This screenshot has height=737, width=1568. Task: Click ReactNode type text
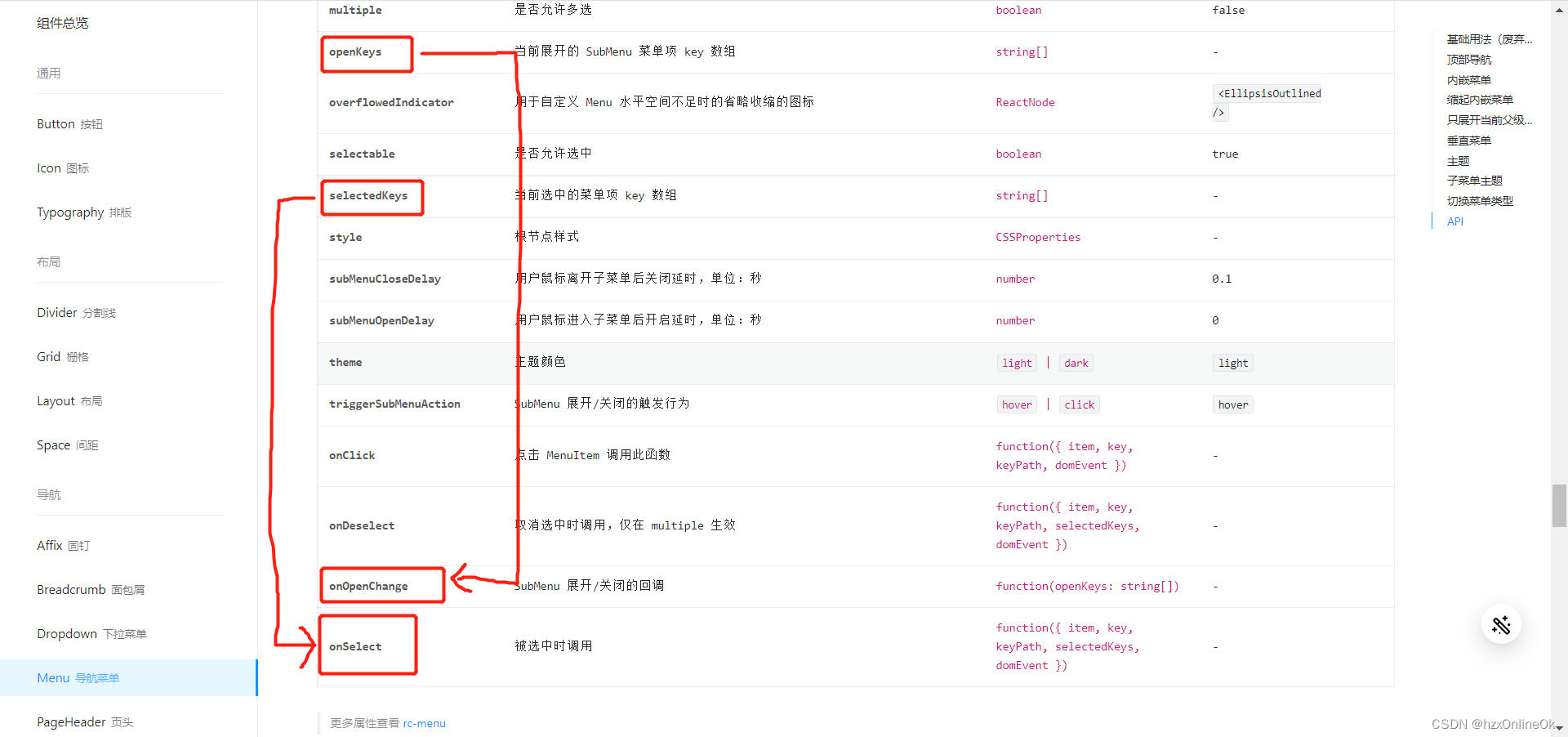coord(1025,102)
